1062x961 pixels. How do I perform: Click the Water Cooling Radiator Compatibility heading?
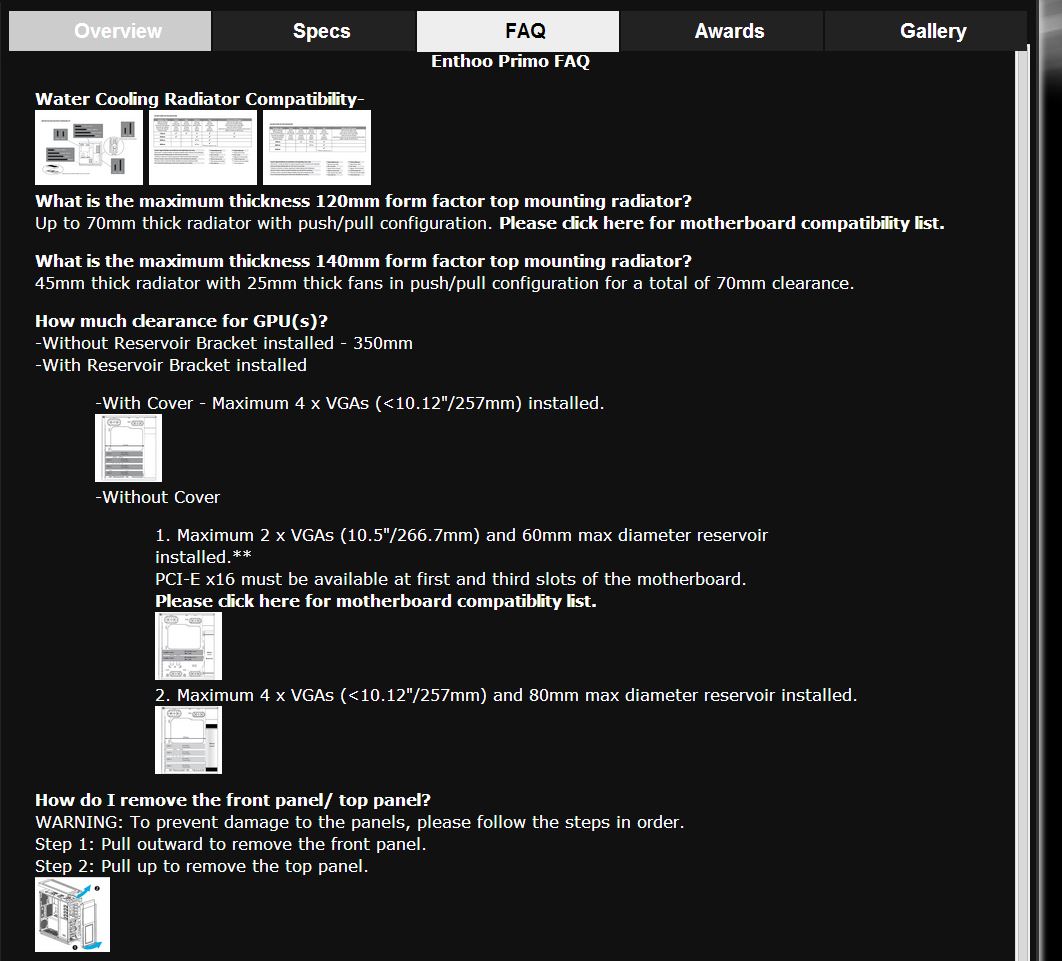[199, 99]
